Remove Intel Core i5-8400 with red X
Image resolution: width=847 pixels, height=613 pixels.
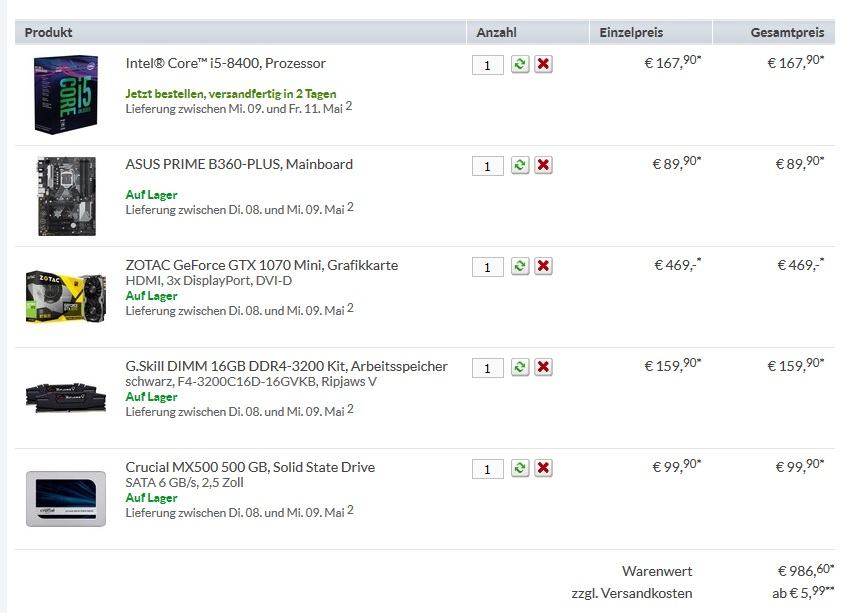[543, 64]
